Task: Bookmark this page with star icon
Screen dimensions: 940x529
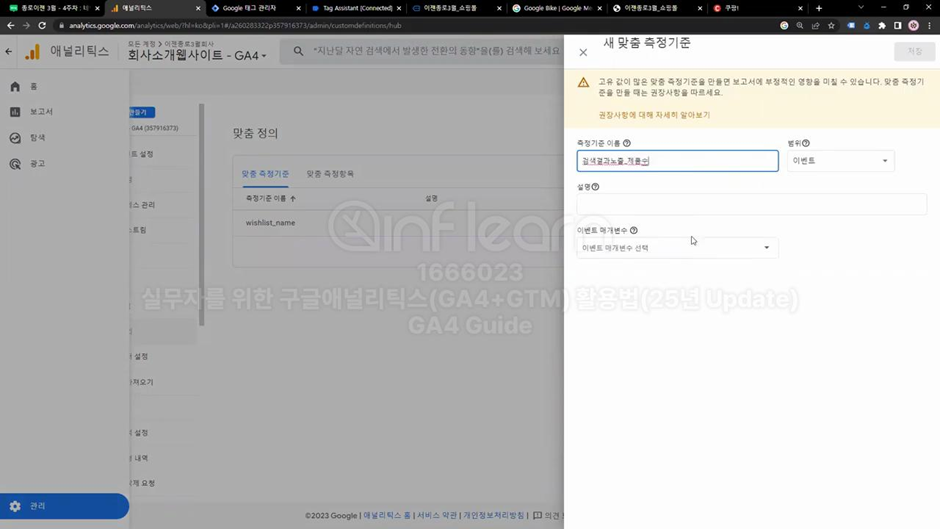Action: (x=831, y=26)
